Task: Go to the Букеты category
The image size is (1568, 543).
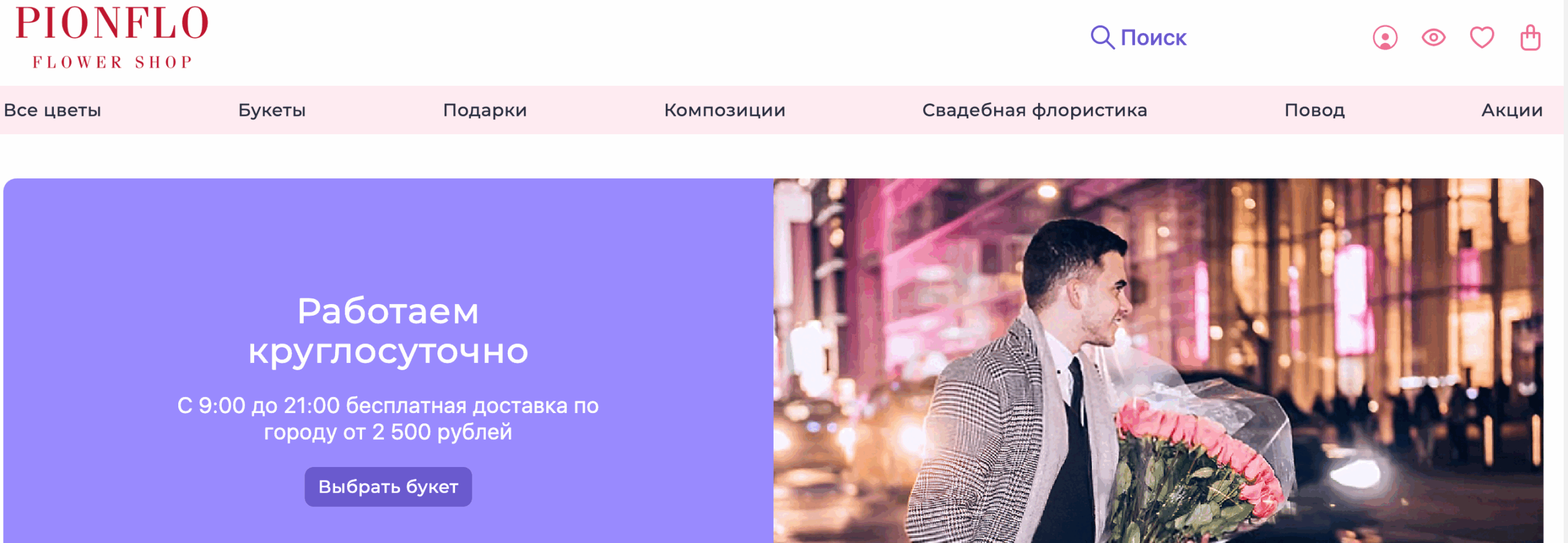Action: (272, 110)
